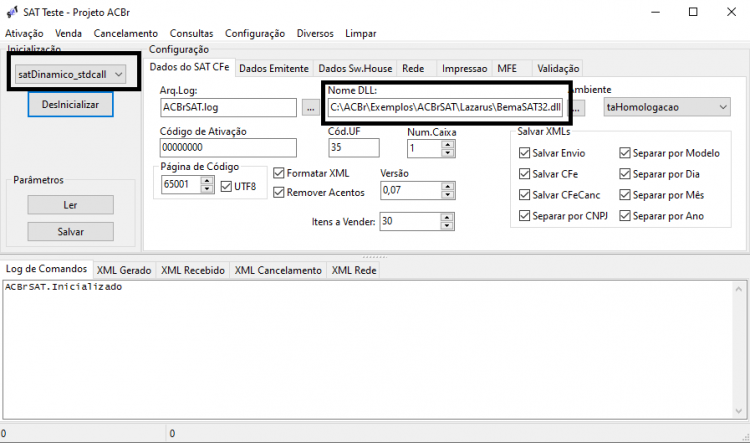Click the browse button next to Arq.Log field
Image resolution: width=750 pixels, height=443 pixels.
310,108
